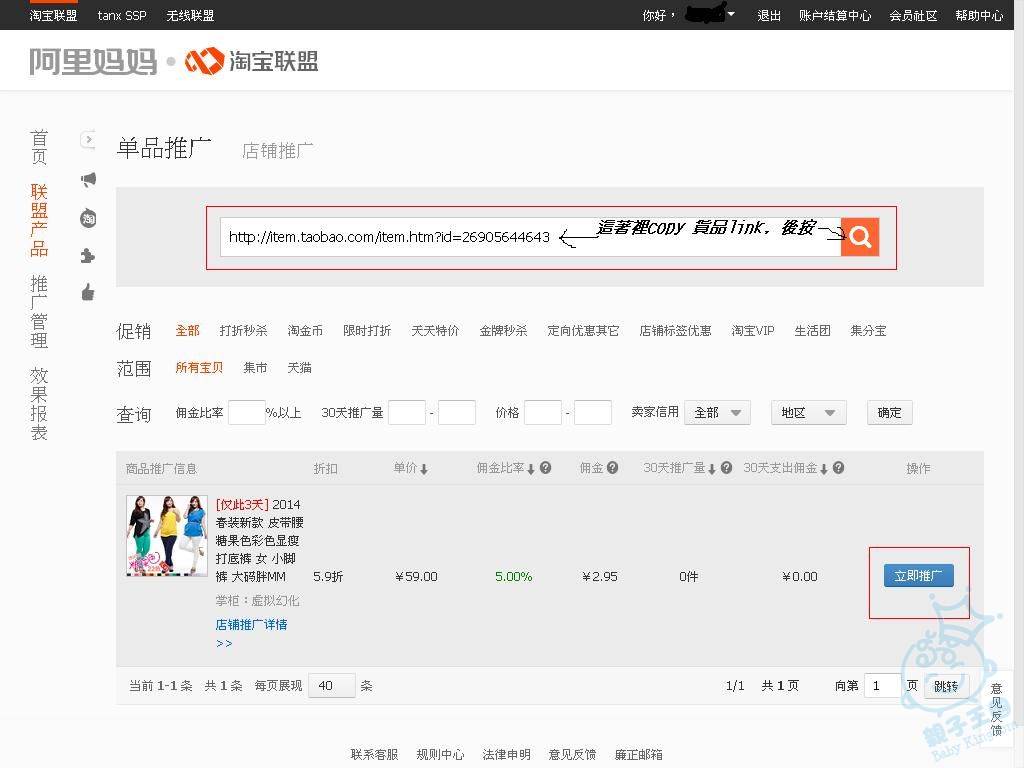This screenshot has height=768, width=1024.
Task: Open 账户结算中心 in top bar
Action: tap(835, 15)
